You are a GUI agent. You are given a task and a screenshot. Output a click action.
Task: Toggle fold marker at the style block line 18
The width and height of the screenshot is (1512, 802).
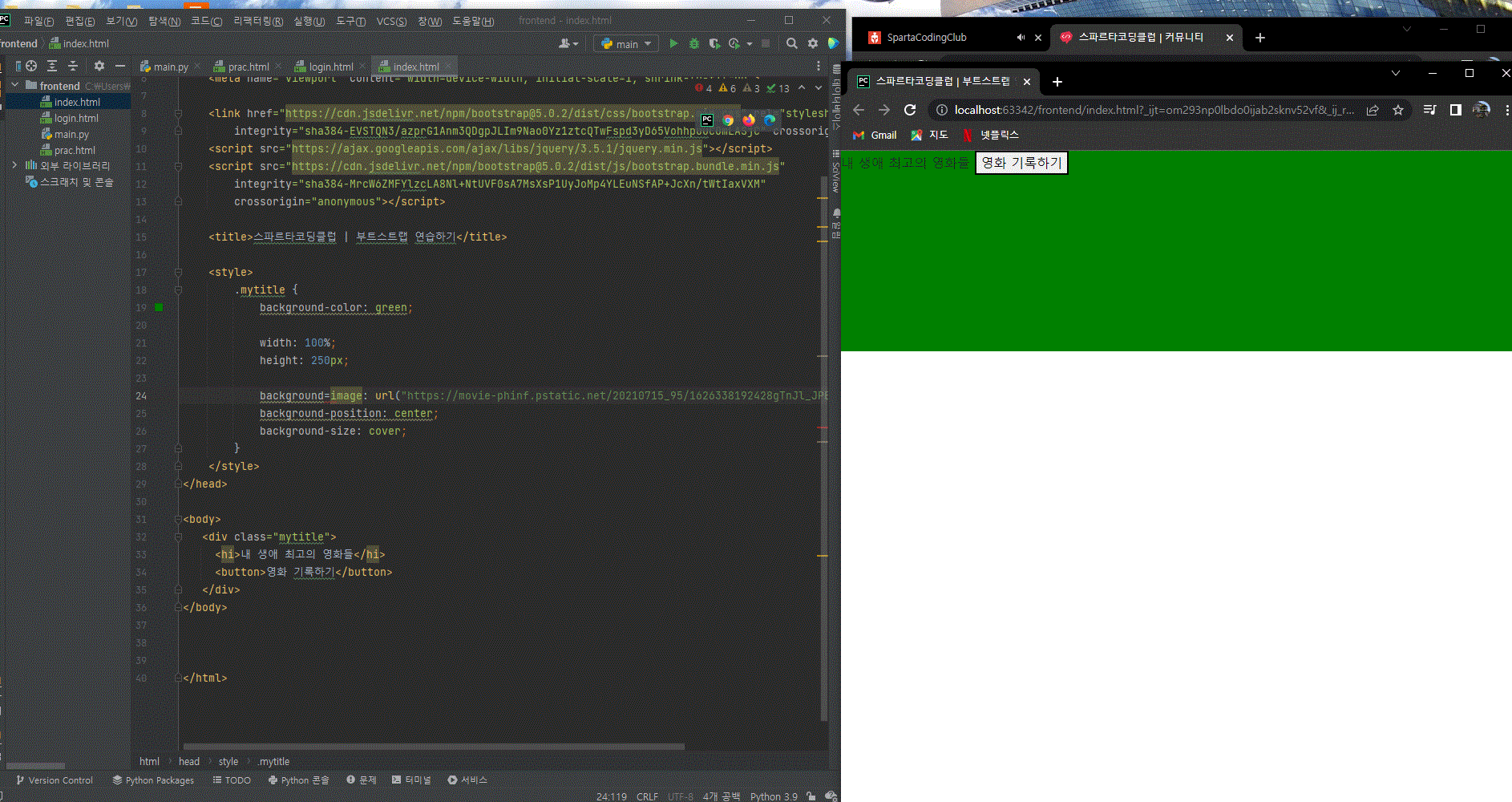(178, 290)
